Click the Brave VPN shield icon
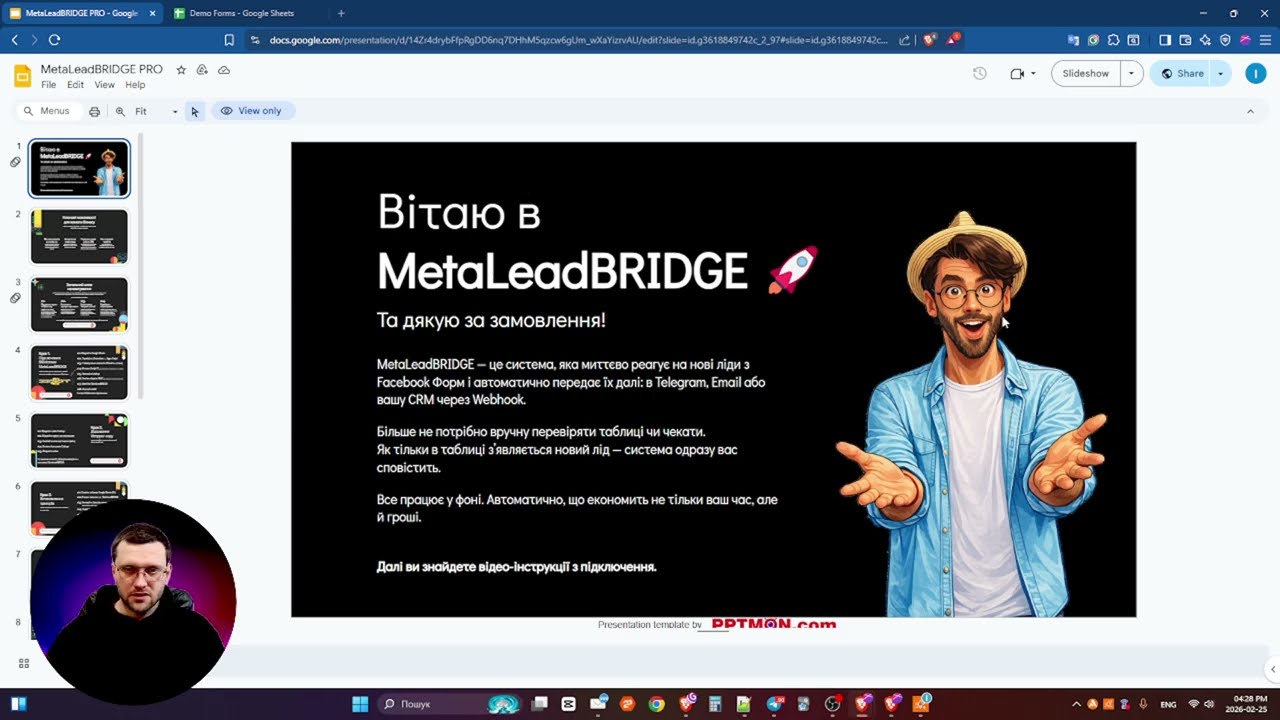This screenshot has height=720, width=1280. pos(1225,40)
